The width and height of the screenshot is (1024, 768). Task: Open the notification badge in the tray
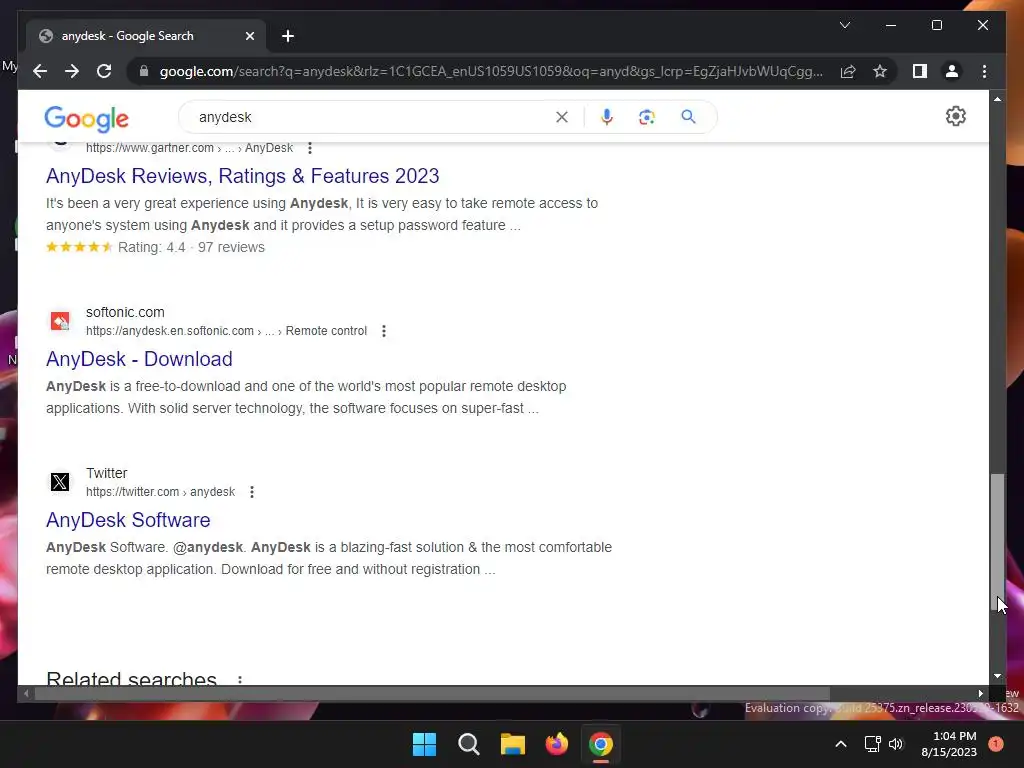[x=996, y=744]
